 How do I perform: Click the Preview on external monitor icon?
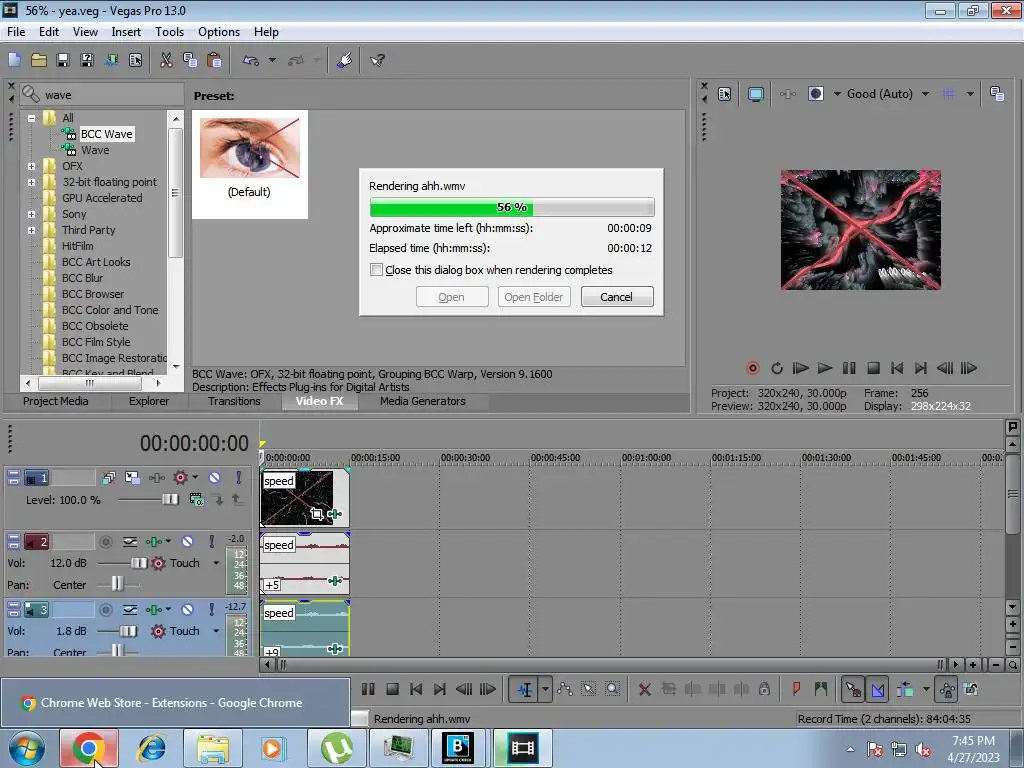point(756,94)
